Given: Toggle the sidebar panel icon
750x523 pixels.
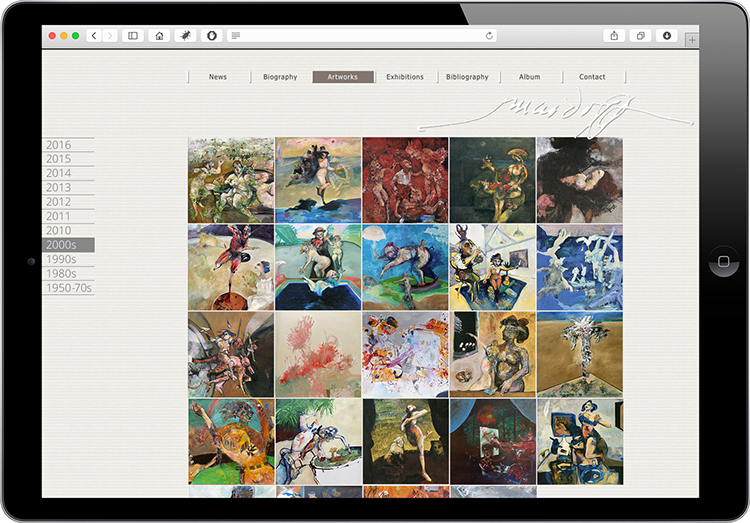Looking at the screenshot, I should [133, 35].
